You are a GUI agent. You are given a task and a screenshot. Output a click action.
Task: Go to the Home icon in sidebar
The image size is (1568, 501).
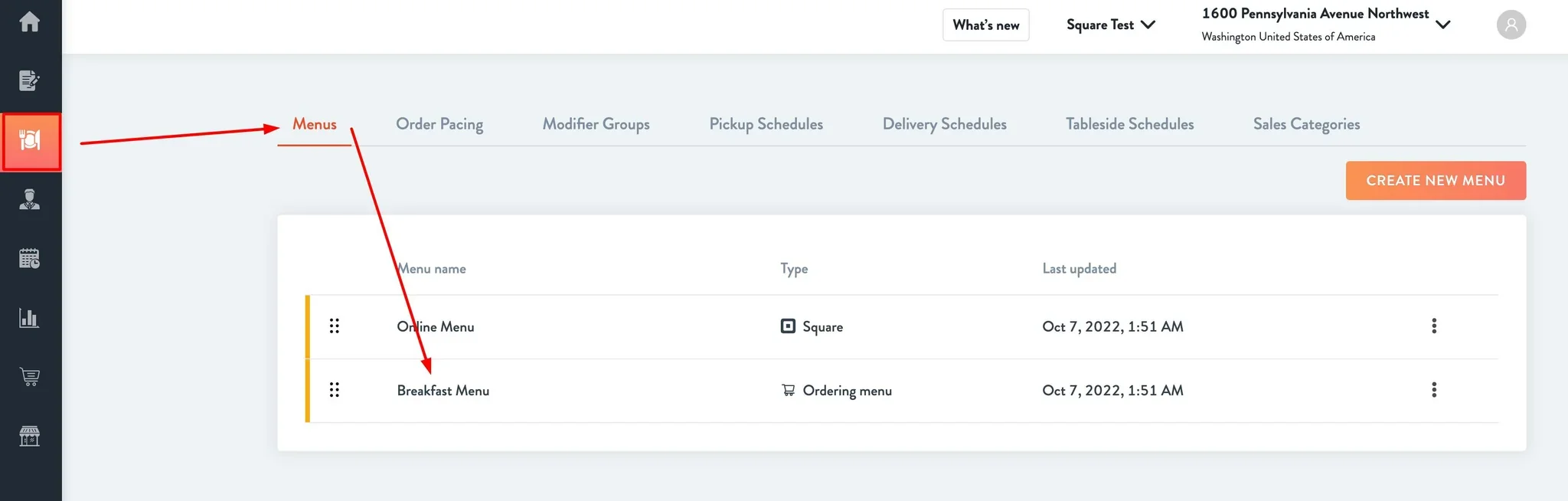click(x=30, y=21)
